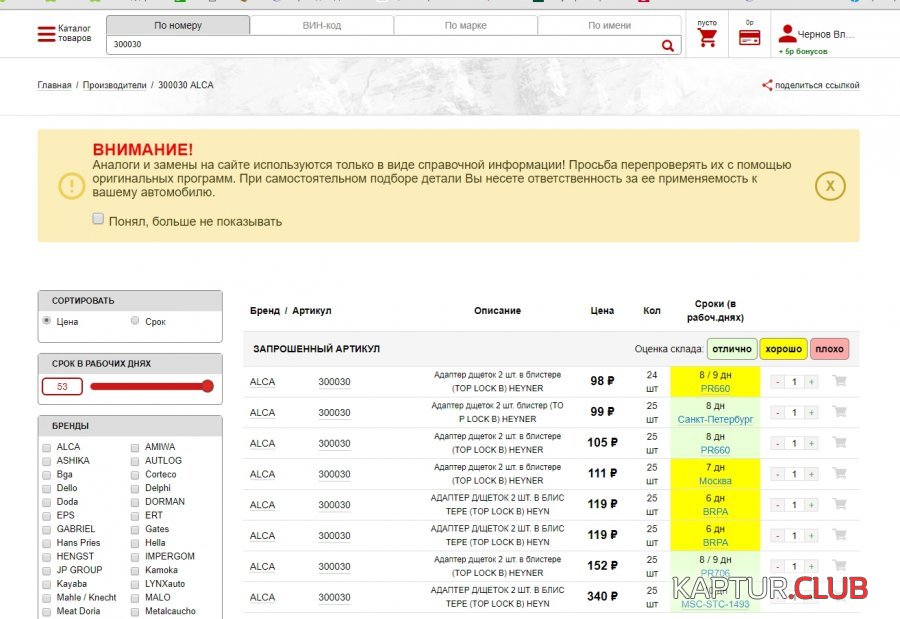Open the Санкт-Петербург warehouse link
Image resolution: width=900 pixels, height=619 pixels.
(x=715, y=419)
